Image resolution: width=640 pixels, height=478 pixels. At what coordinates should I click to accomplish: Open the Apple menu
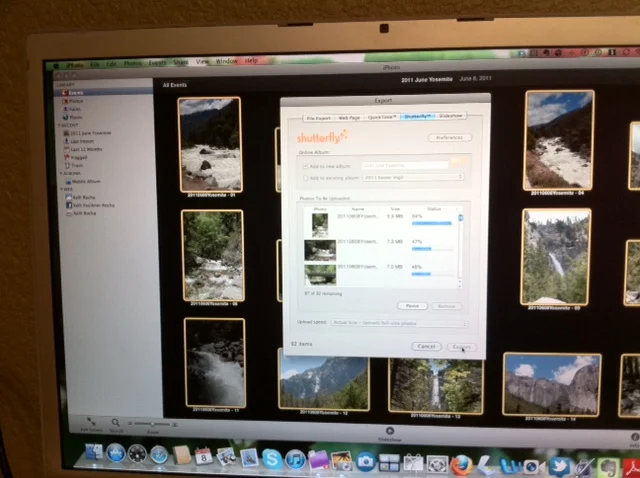(56, 66)
